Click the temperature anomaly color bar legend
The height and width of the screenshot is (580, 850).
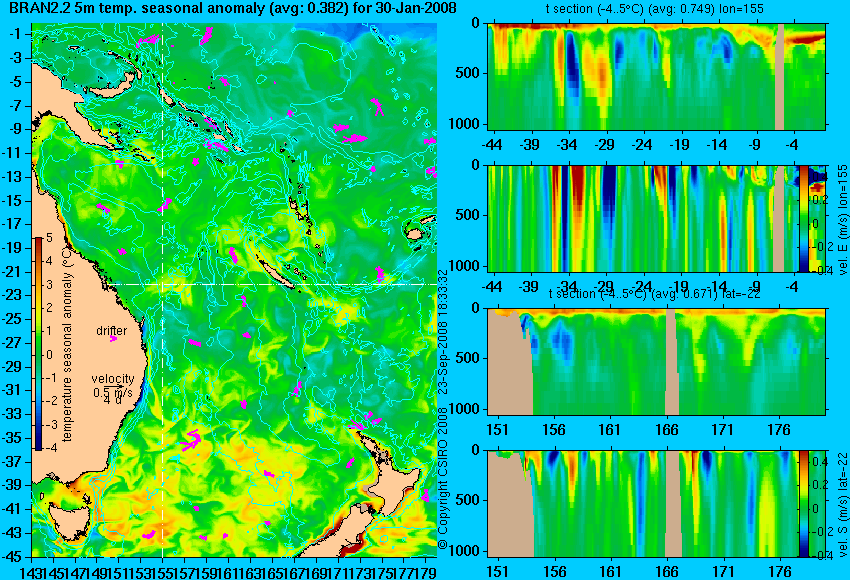pyautogui.click(x=39, y=344)
